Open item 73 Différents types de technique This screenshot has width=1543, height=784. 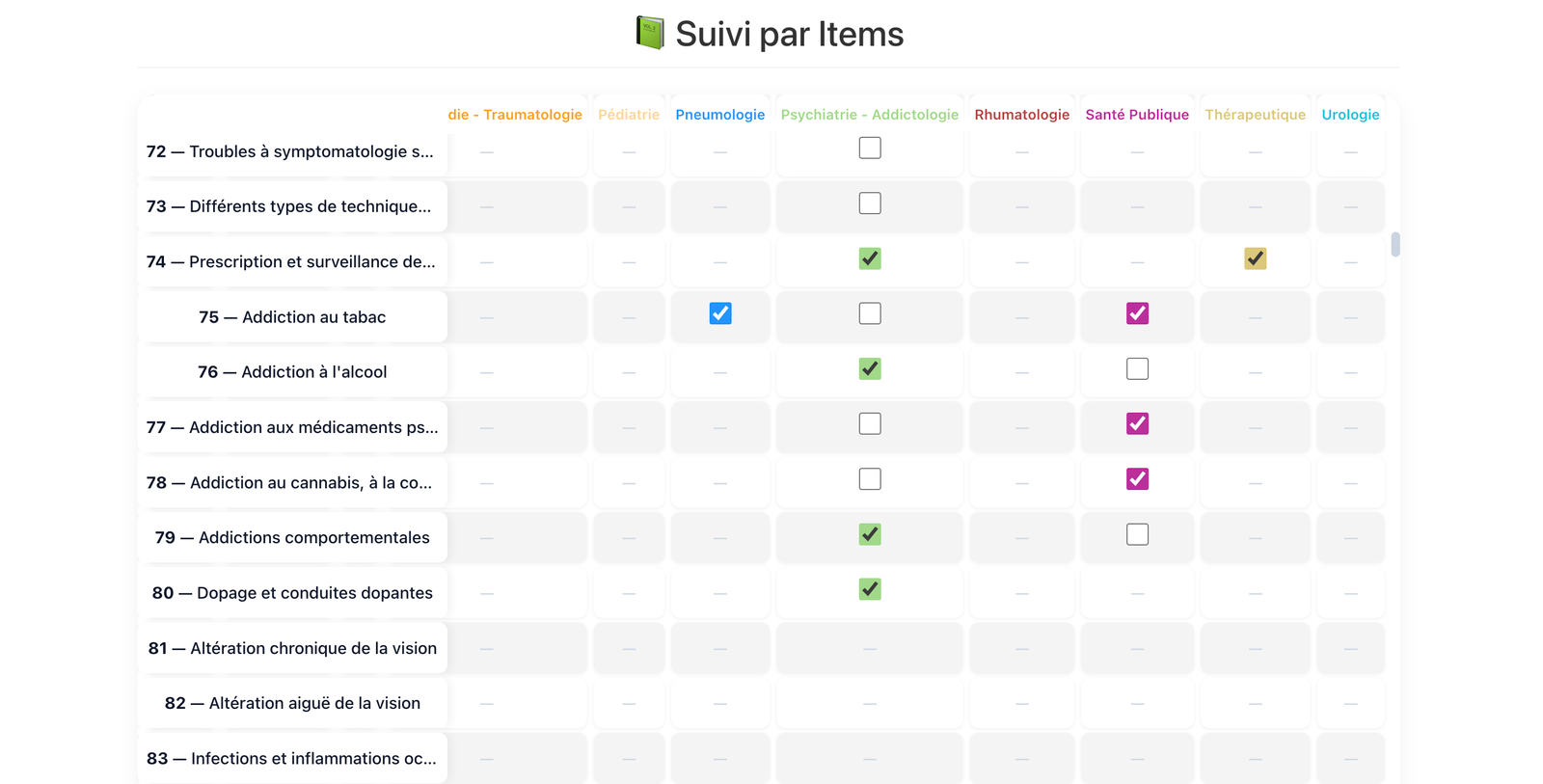pyautogui.click(x=290, y=206)
